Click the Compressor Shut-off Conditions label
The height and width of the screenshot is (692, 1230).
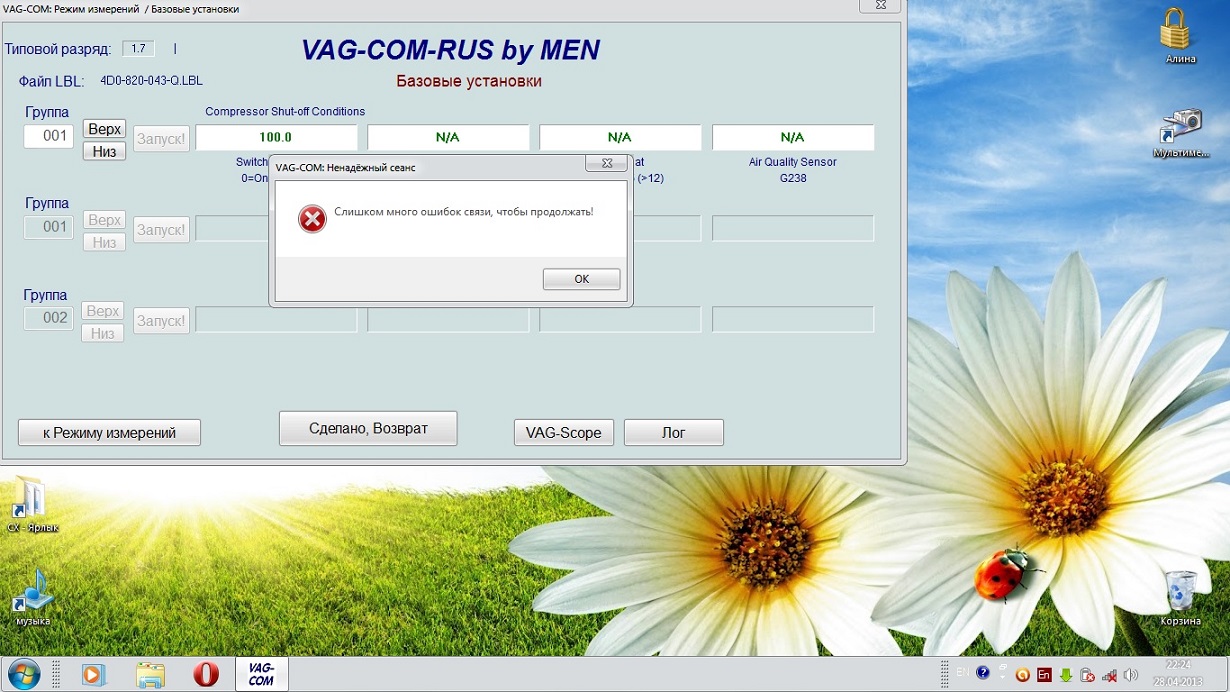coord(285,111)
